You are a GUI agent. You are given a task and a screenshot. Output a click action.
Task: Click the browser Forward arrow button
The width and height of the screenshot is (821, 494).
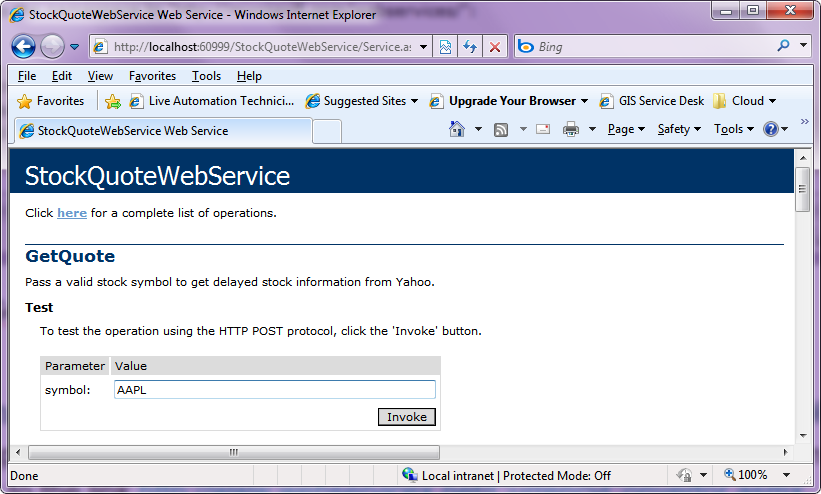tap(52, 47)
